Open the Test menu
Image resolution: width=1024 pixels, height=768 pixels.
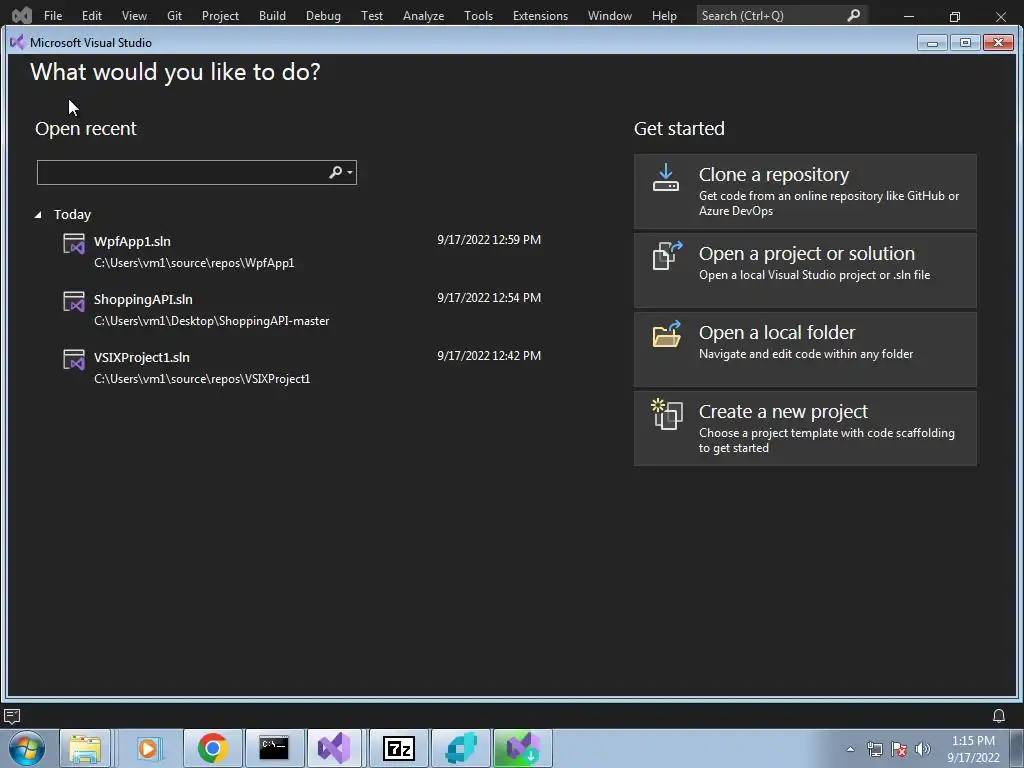372,15
